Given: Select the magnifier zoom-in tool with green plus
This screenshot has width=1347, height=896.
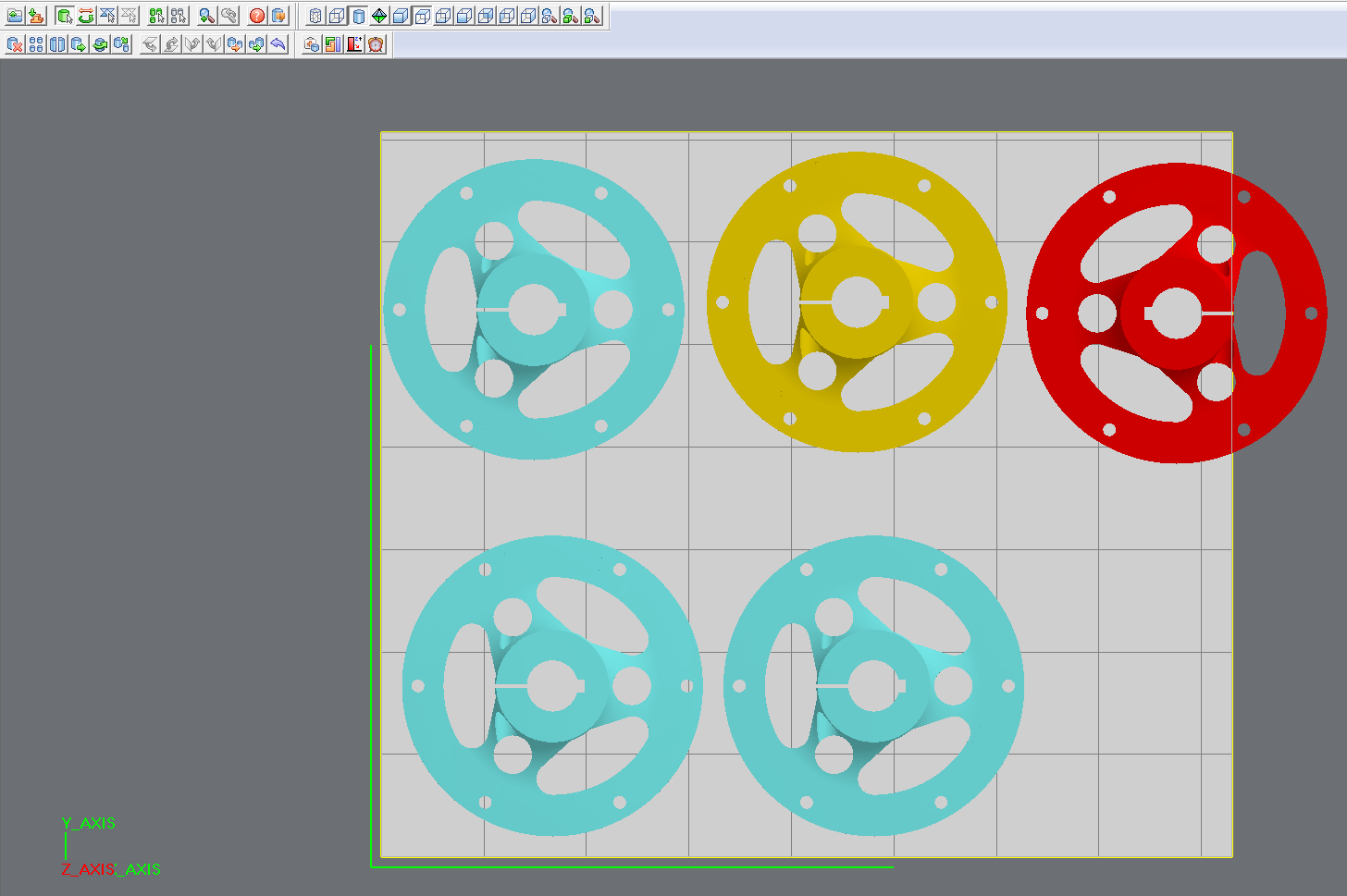Looking at the screenshot, I should (x=207, y=16).
